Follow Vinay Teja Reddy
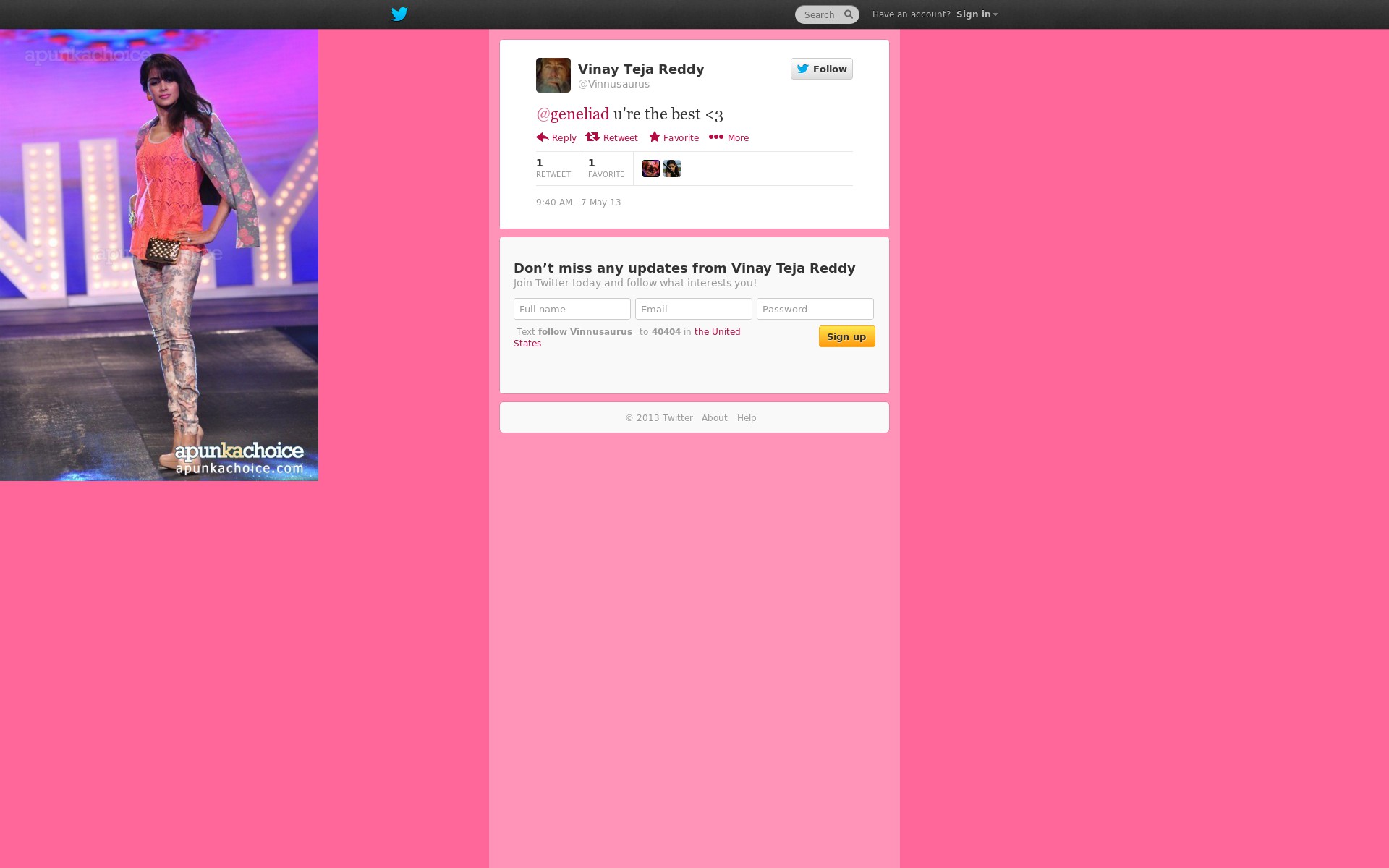Viewport: 1389px width, 868px height. 822,69
